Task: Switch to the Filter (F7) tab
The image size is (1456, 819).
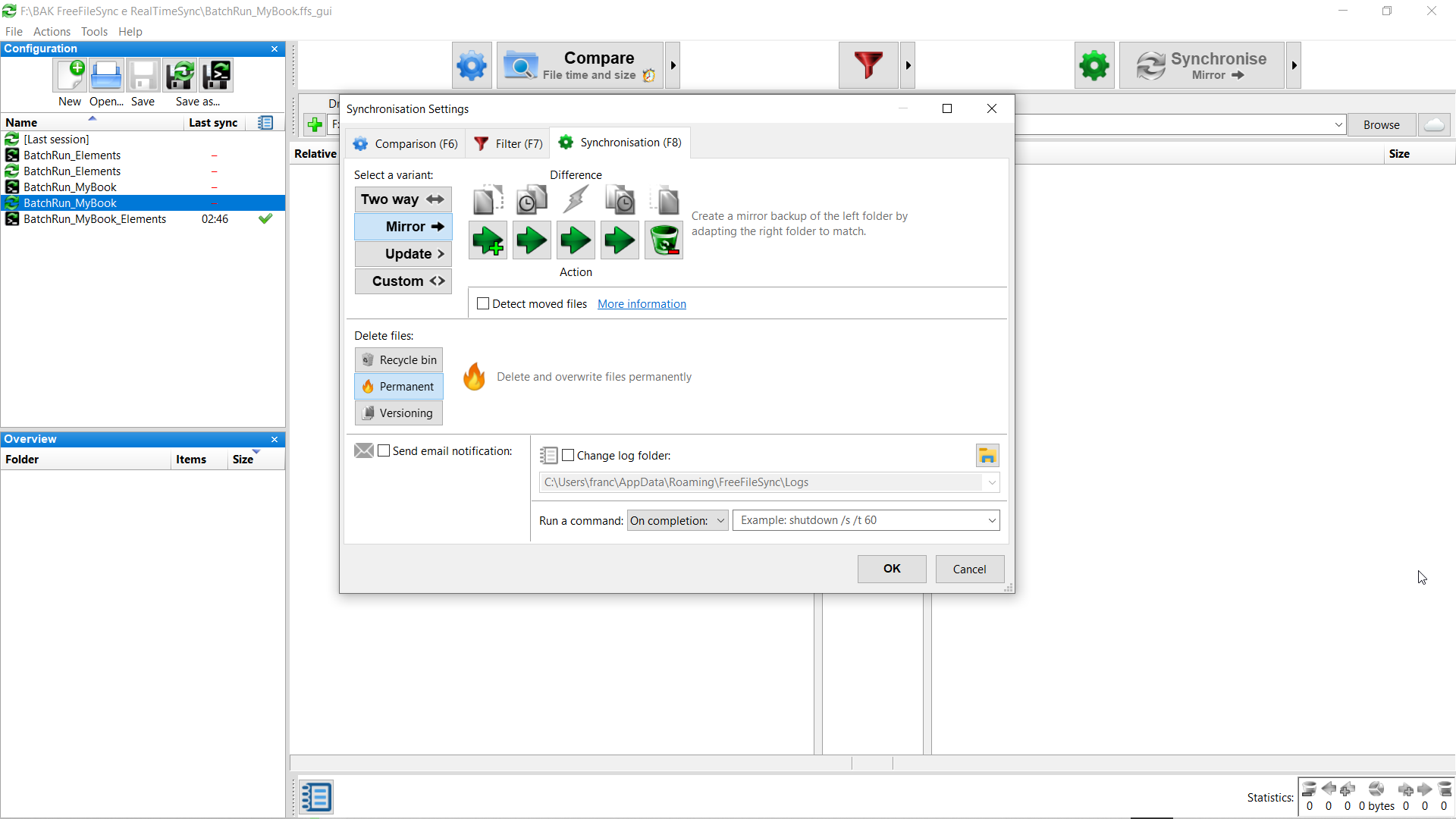Action: 508,143
